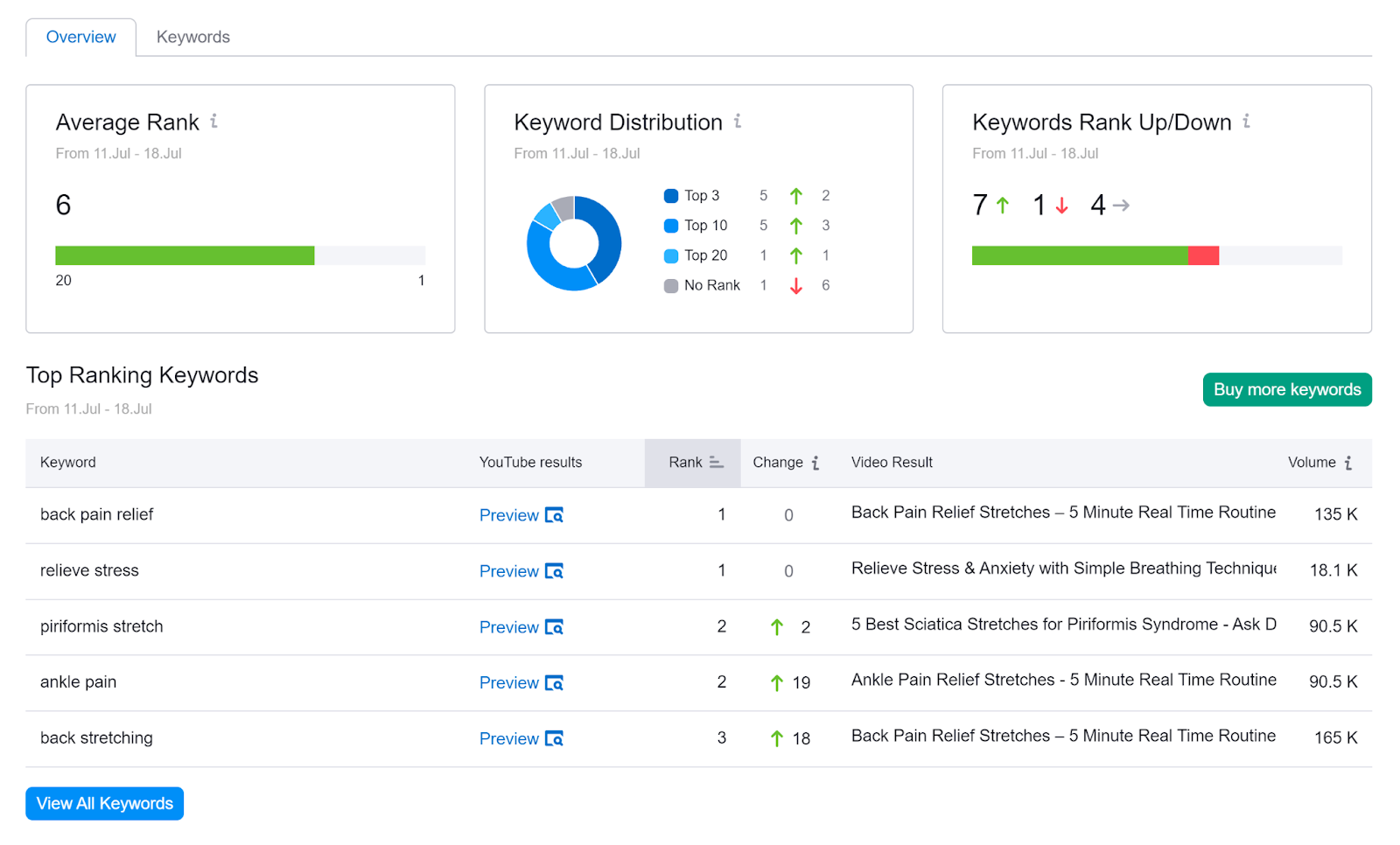1400x845 pixels.
Task: Click 'Ankle Pain Relief Stretches' video result
Action: tap(1064, 681)
